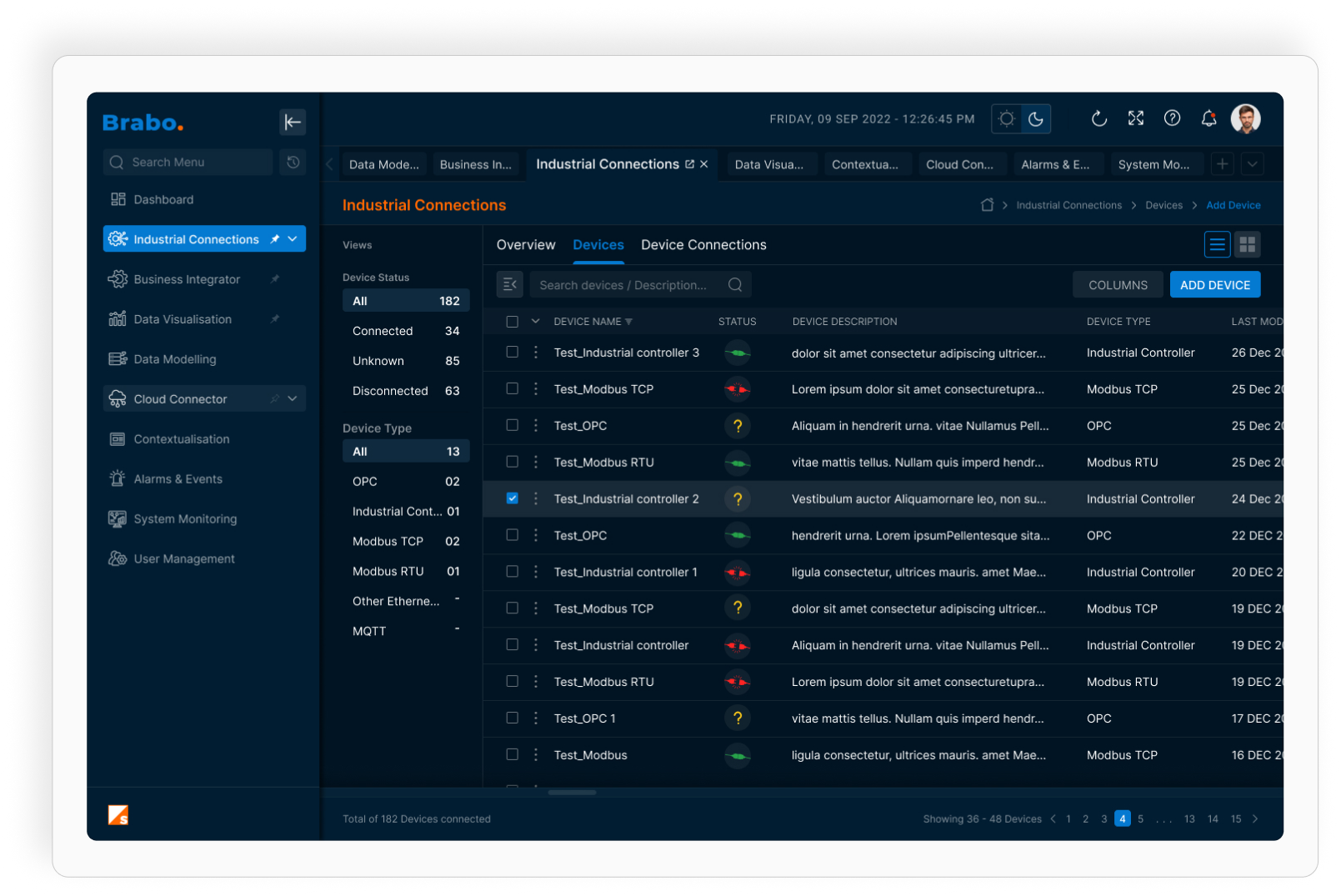Image resolution: width=1341 pixels, height=896 pixels.
Task: Open the help question mark icon
Action: [x=1172, y=118]
